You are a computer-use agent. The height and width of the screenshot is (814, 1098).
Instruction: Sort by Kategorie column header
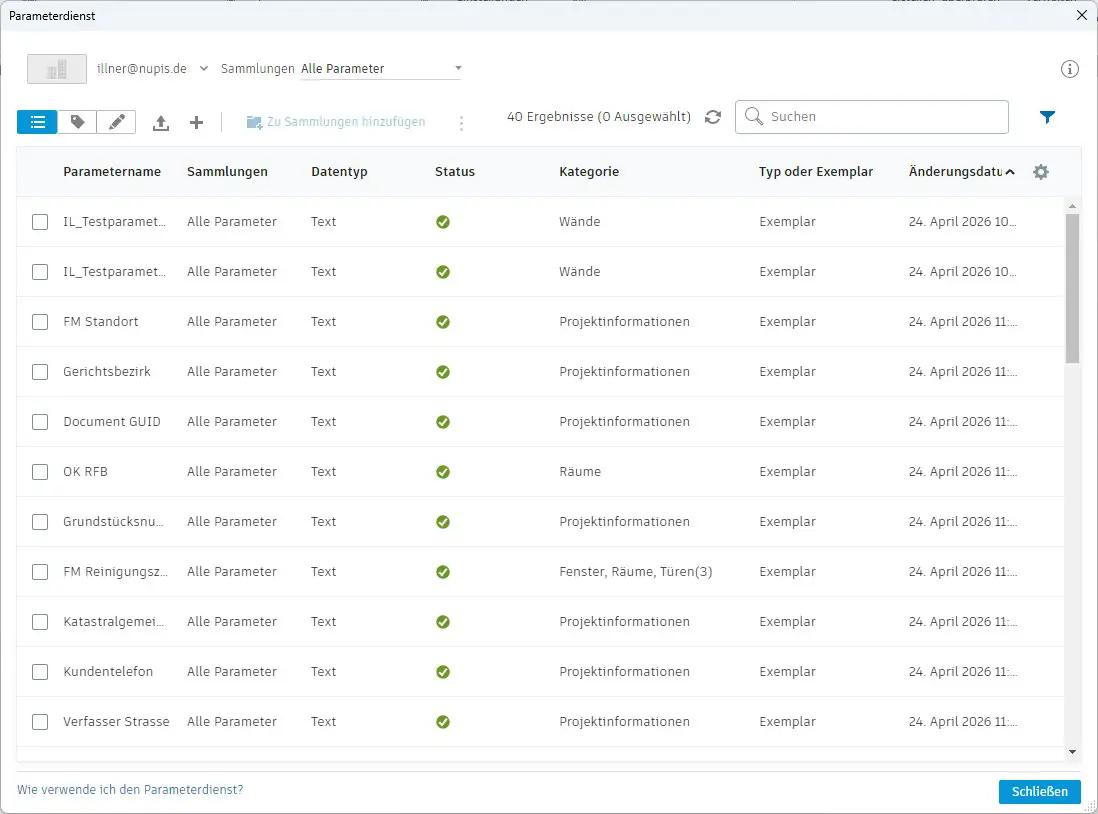589,172
